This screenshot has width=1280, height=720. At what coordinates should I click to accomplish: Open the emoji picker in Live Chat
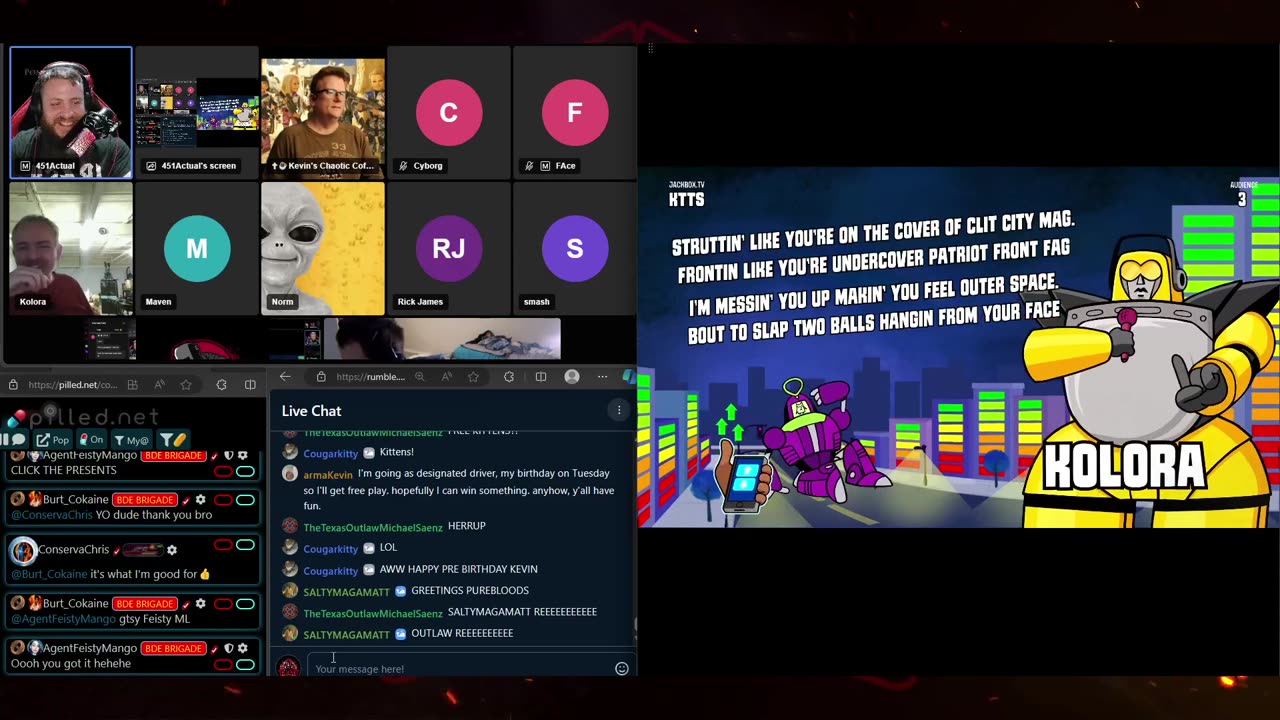click(x=621, y=669)
